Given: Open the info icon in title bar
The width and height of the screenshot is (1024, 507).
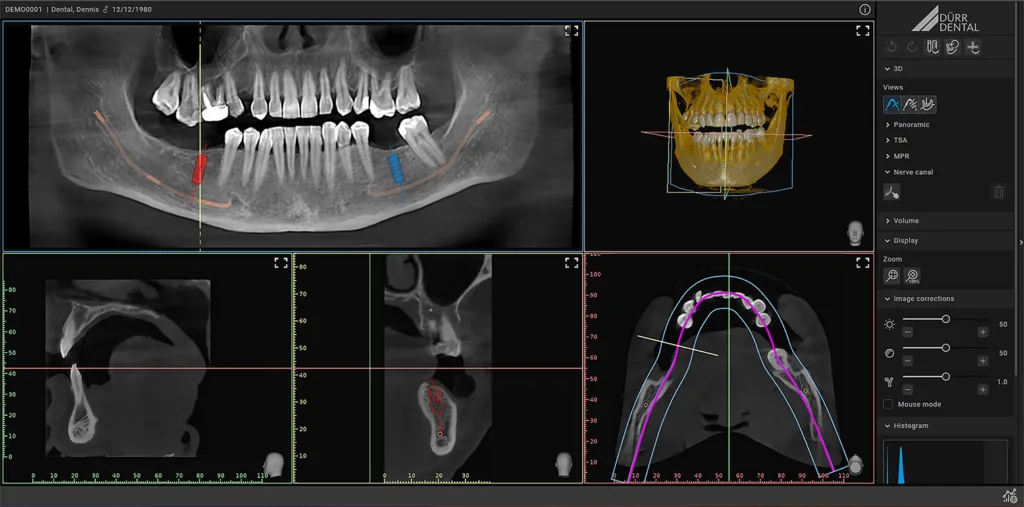Looking at the screenshot, I should pos(865,10).
